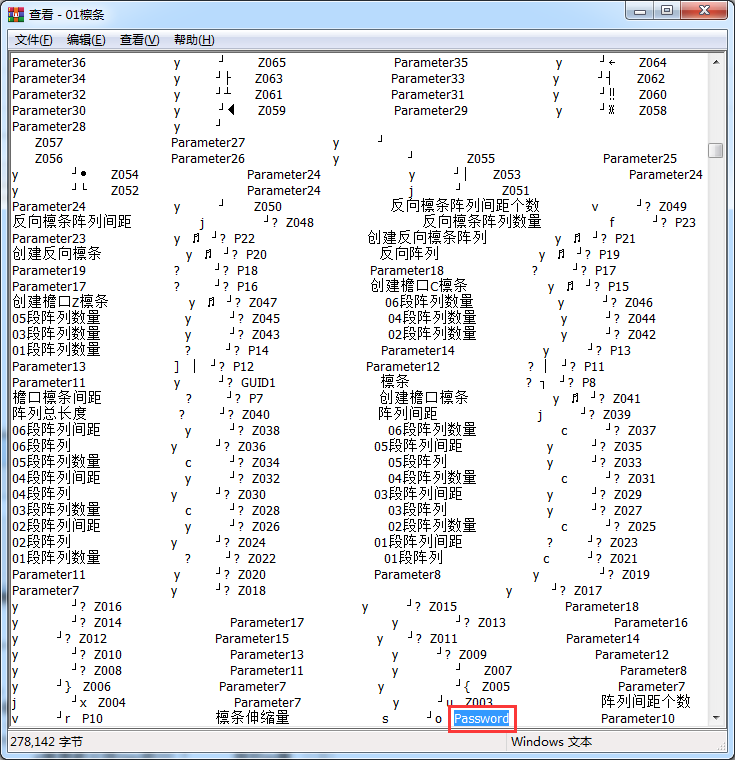
Task: Click the 03段阵列间距 text
Action: (418, 493)
